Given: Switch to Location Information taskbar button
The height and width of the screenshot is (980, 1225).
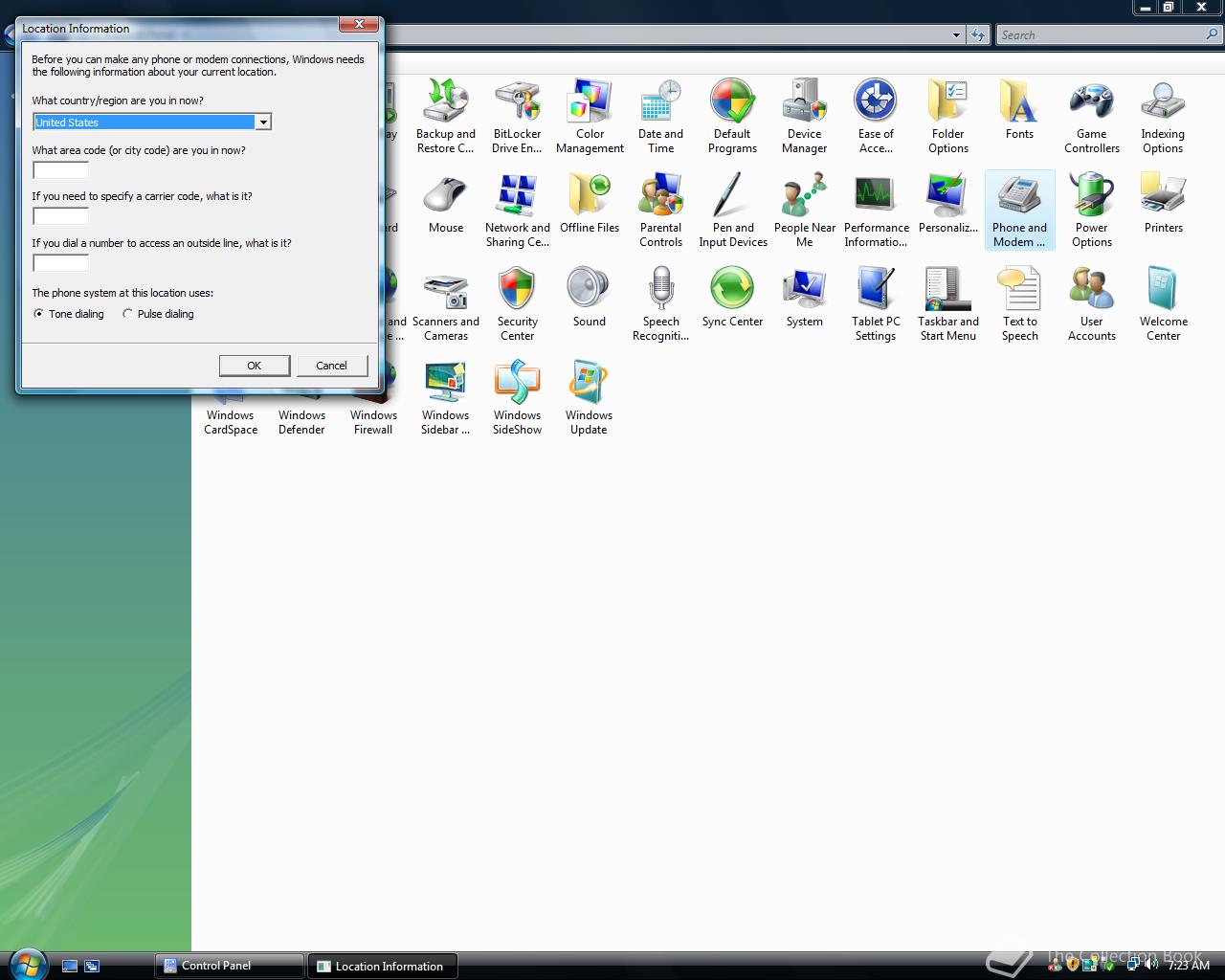Looking at the screenshot, I should coord(383,966).
